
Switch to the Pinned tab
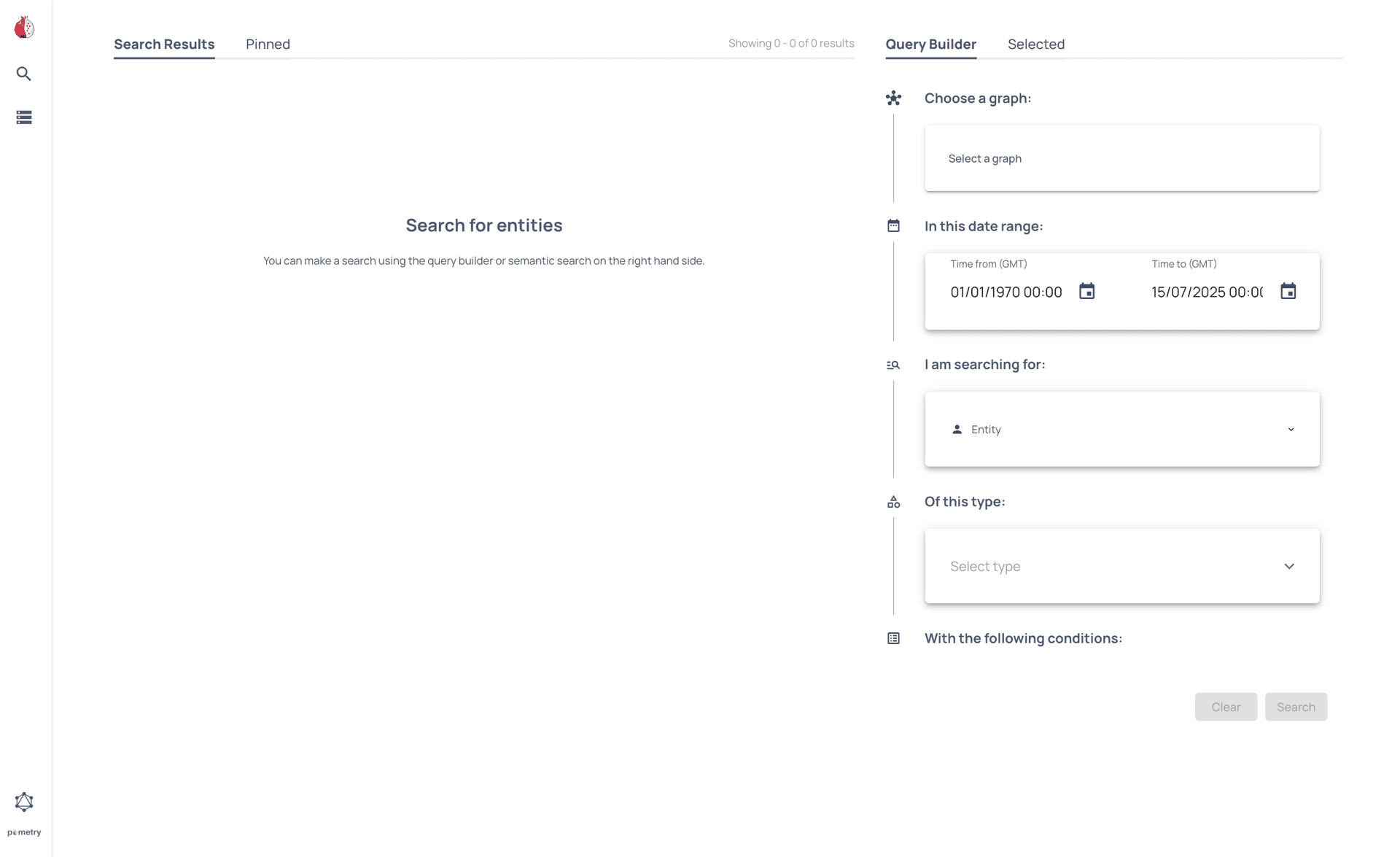pyautogui.click(x=268, y=44)
